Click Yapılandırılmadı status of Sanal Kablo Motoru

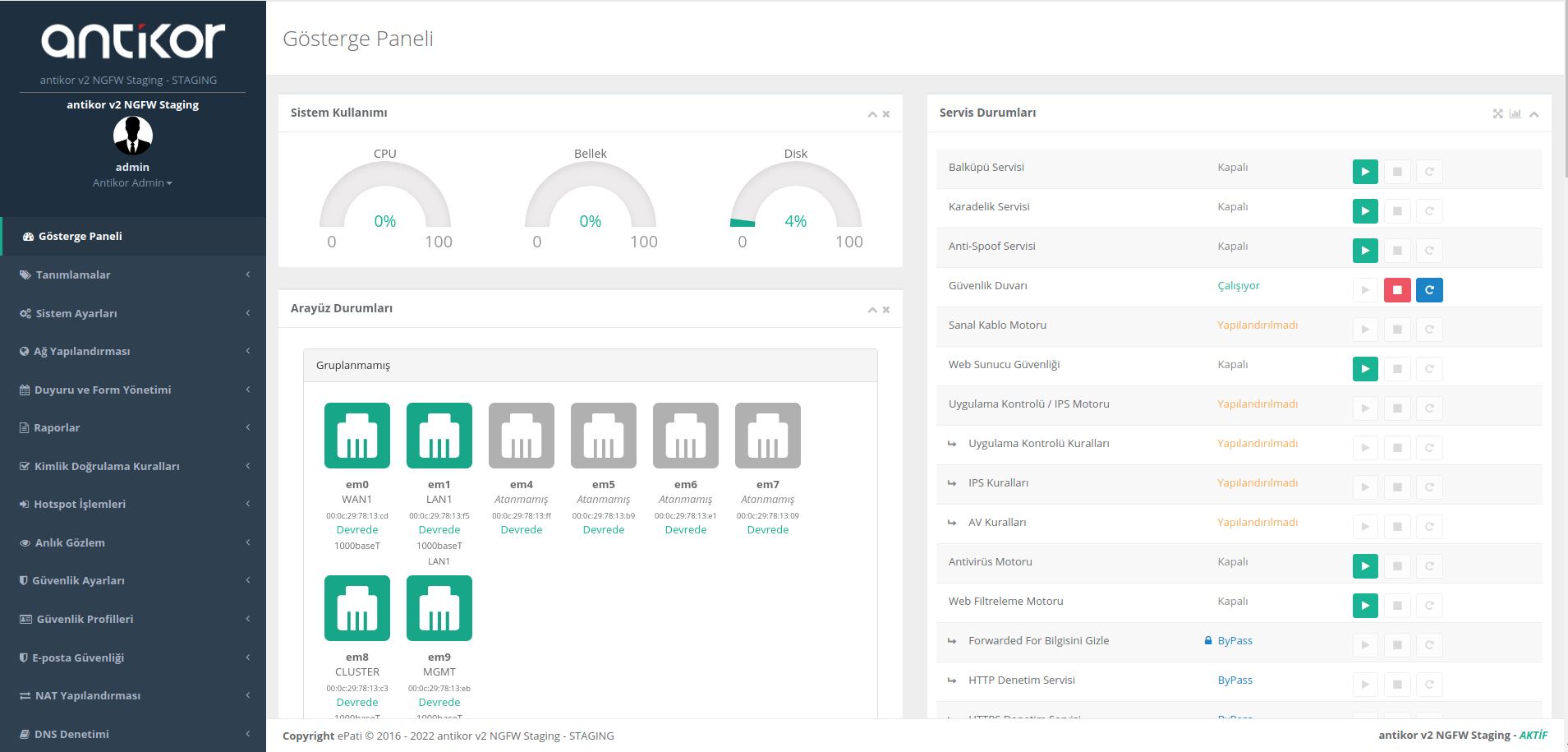click(x=1258, y=325)
